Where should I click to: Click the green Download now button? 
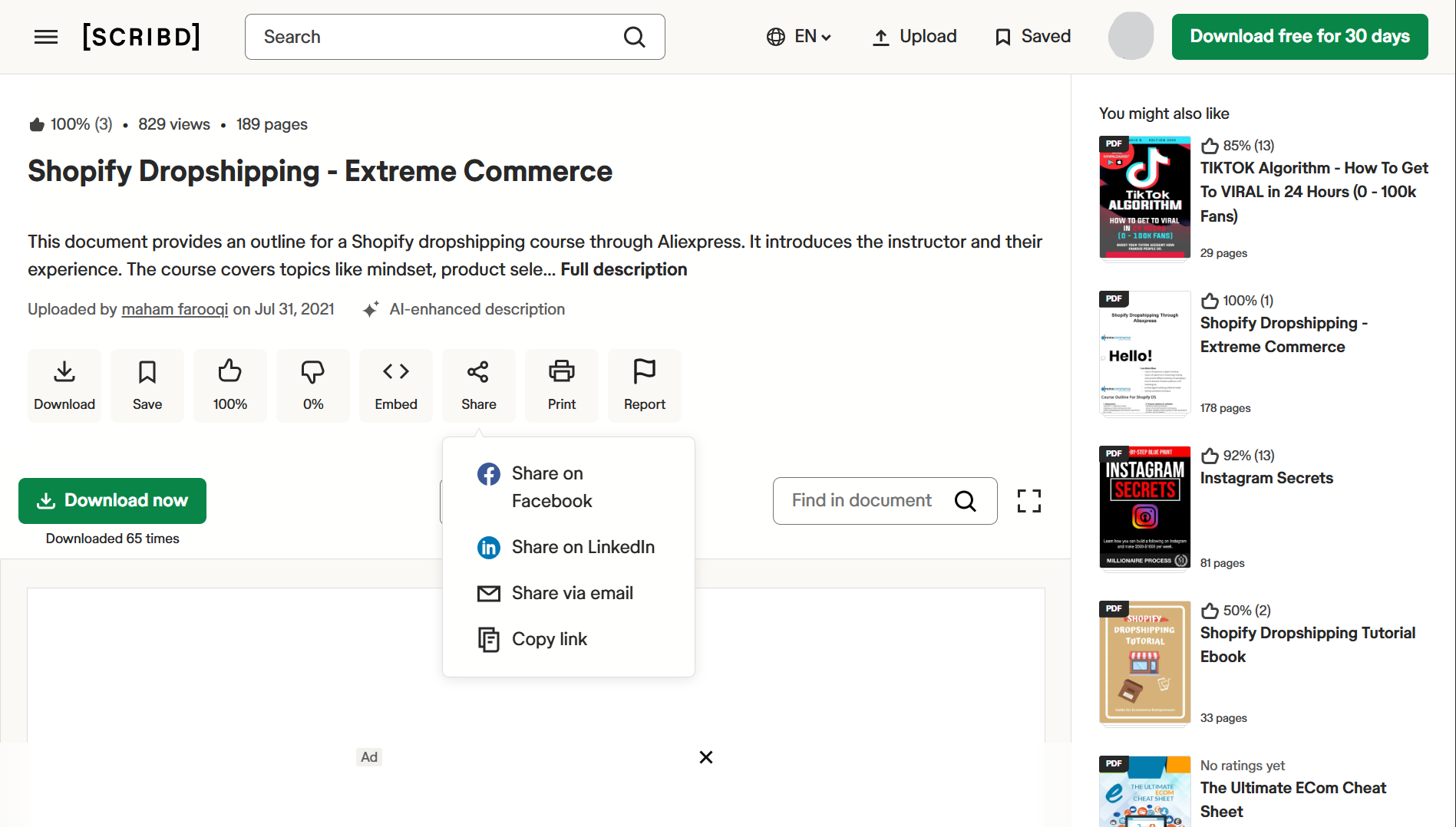[112, 501]
